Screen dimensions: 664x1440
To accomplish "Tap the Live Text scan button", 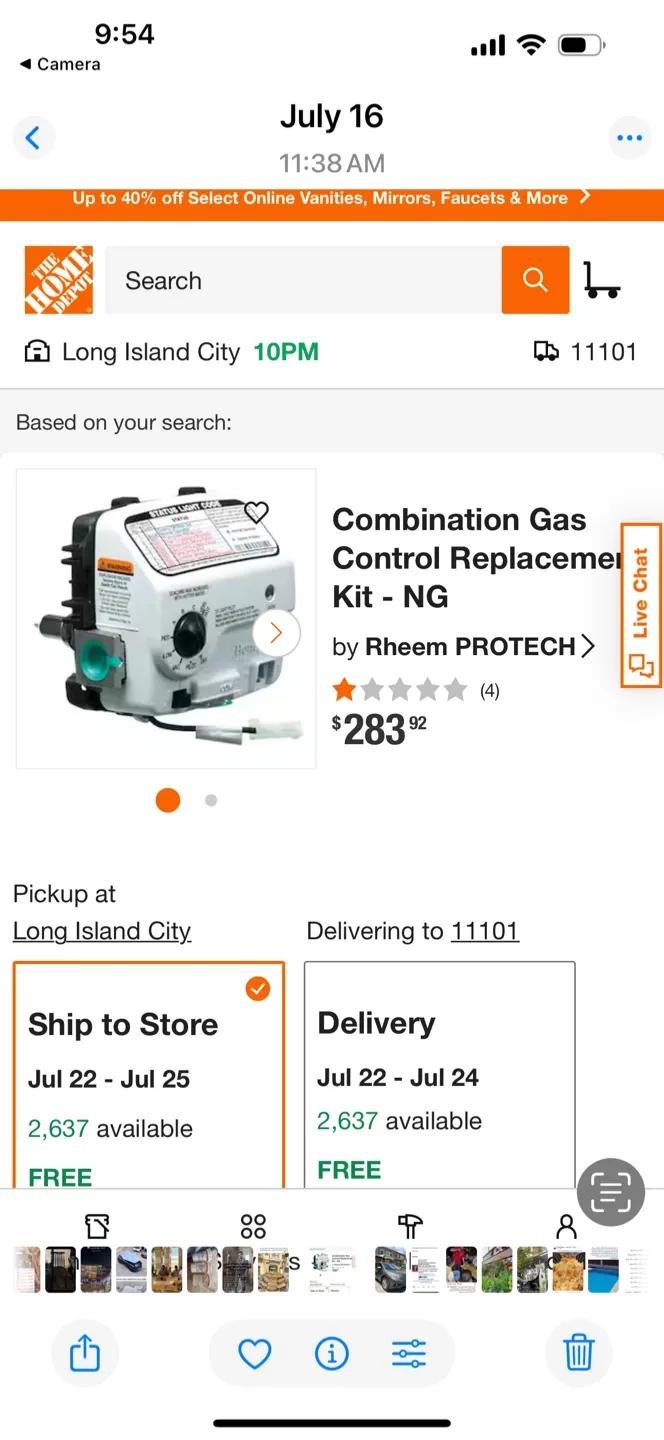I will pyautogui.click(x=610, y=1192).
